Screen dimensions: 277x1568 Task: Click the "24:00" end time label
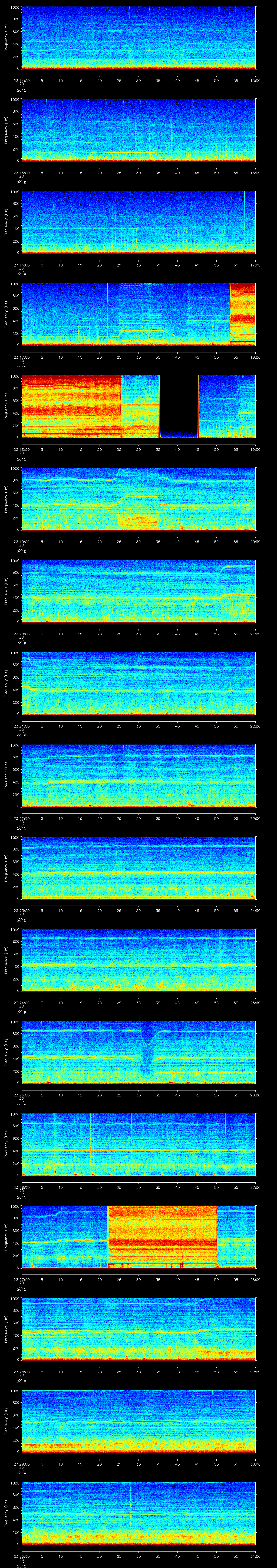(256, 910)
